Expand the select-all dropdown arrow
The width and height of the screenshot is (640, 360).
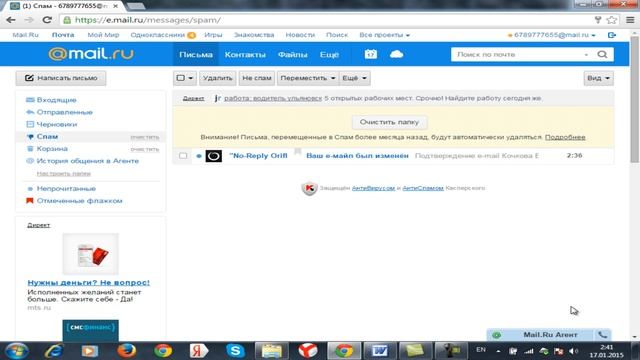pos(191,78)
